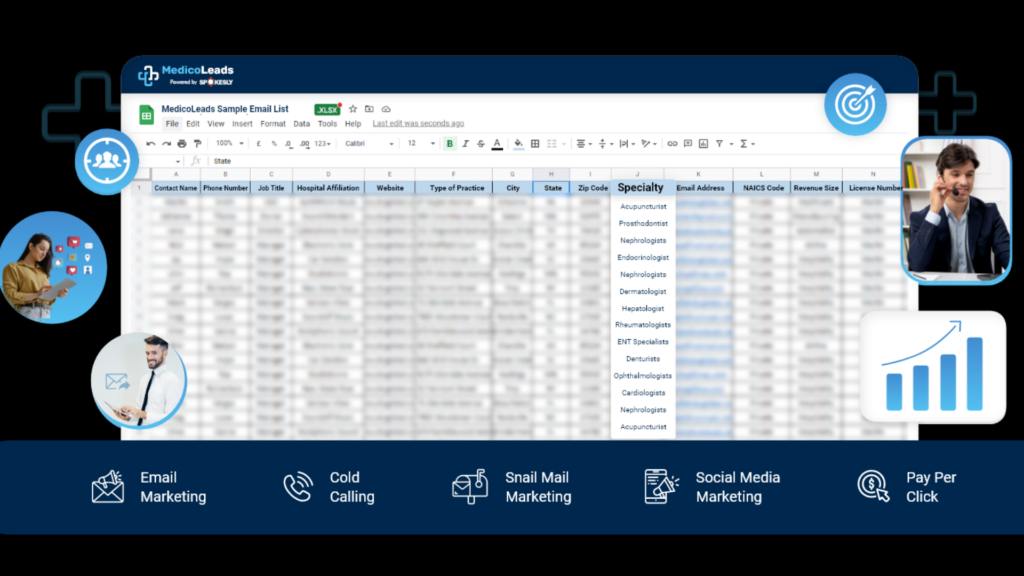Open the font size dropdown
Image resolution: width=1024 pixels, height=576 pixels.
pos(413,143)
